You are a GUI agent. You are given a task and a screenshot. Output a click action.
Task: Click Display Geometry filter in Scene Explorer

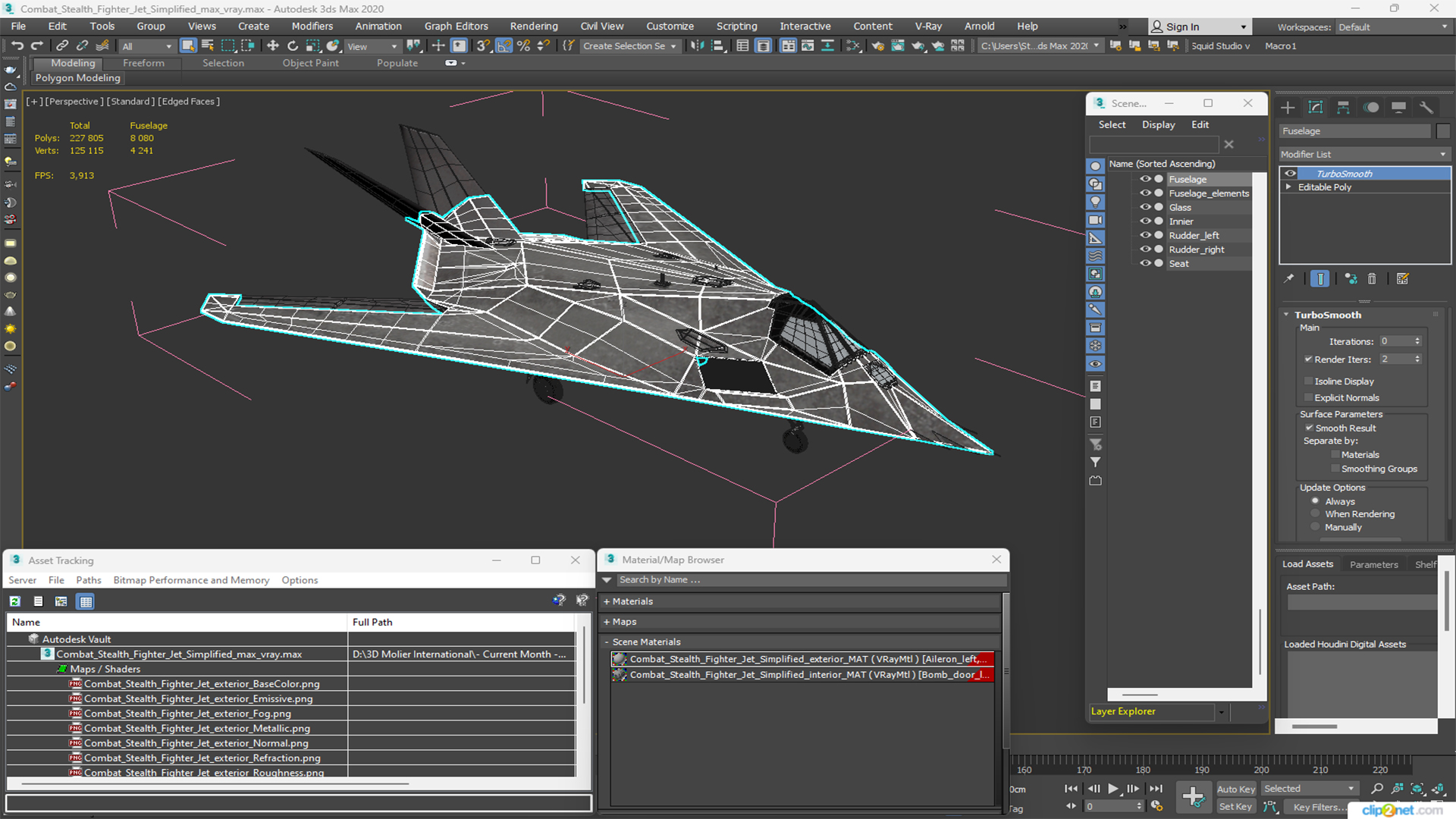click(1096, 166)
